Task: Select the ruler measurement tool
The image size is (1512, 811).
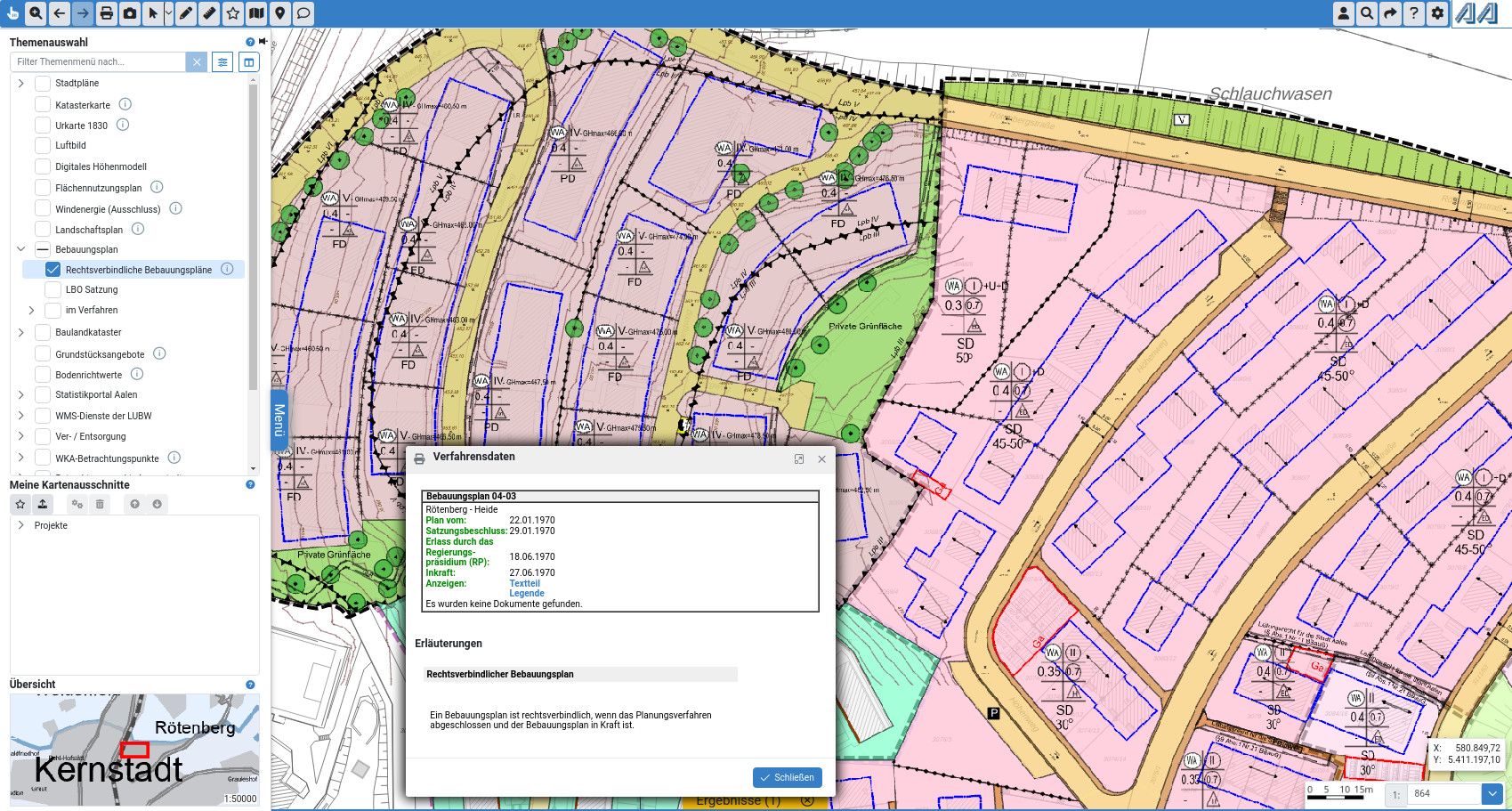Action: pos(209,13)
